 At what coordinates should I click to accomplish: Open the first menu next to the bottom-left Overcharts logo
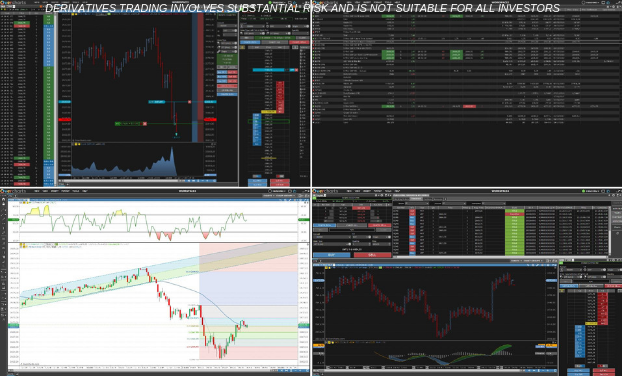click(x=36, y=191)
